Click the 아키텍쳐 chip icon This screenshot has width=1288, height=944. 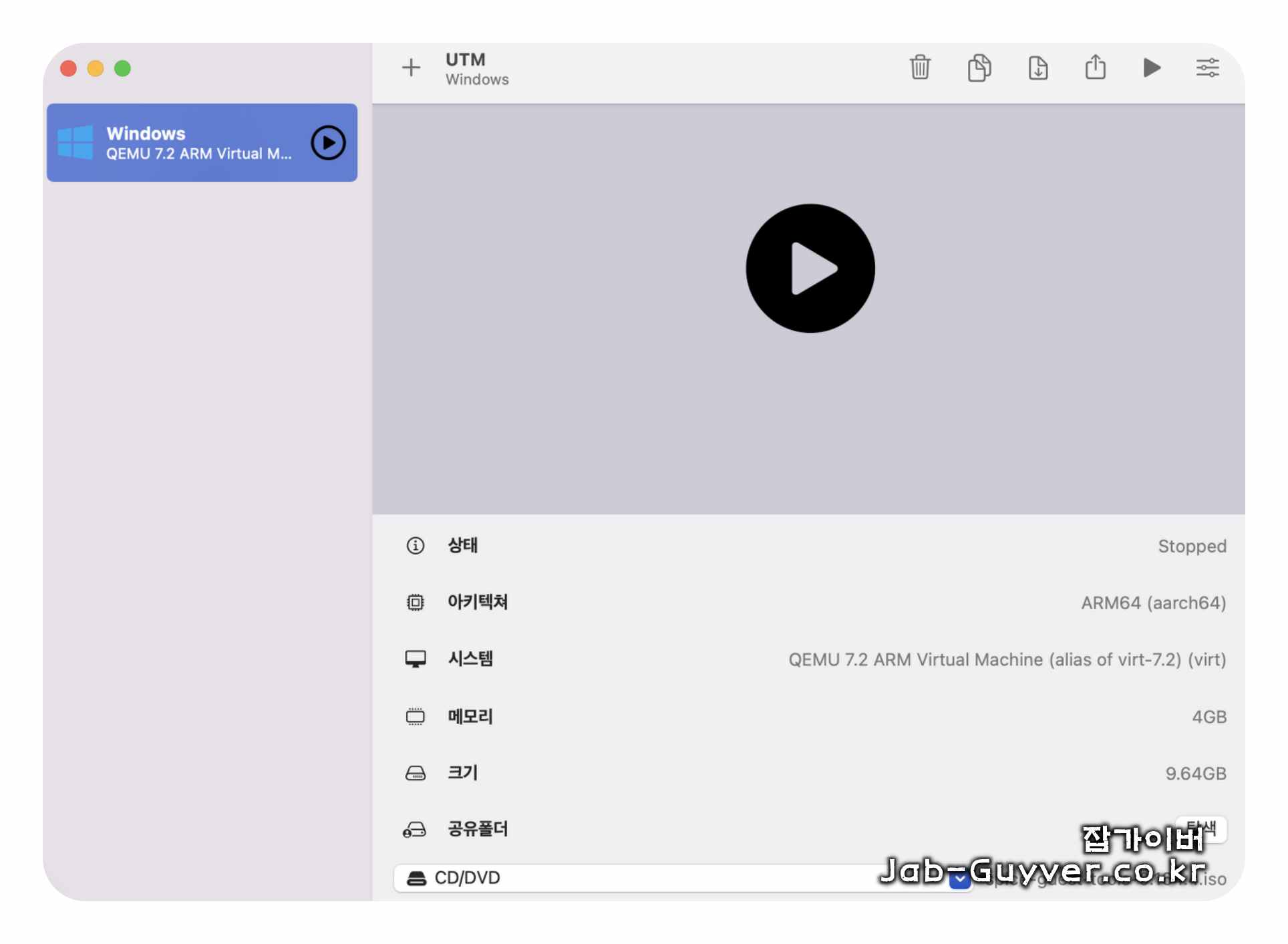[x=415, y=603]
